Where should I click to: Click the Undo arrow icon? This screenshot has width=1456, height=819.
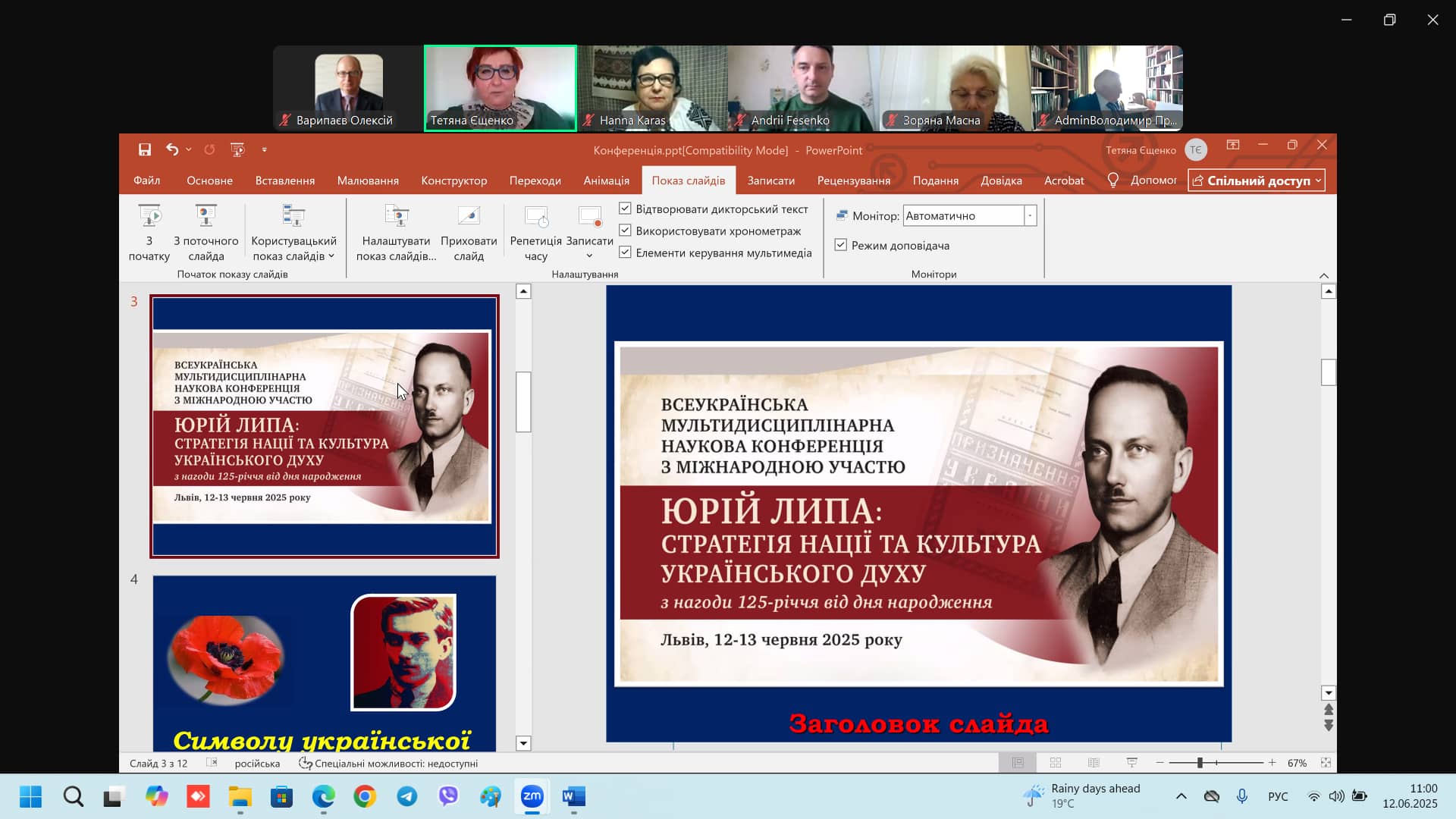[x=172, y=149]
